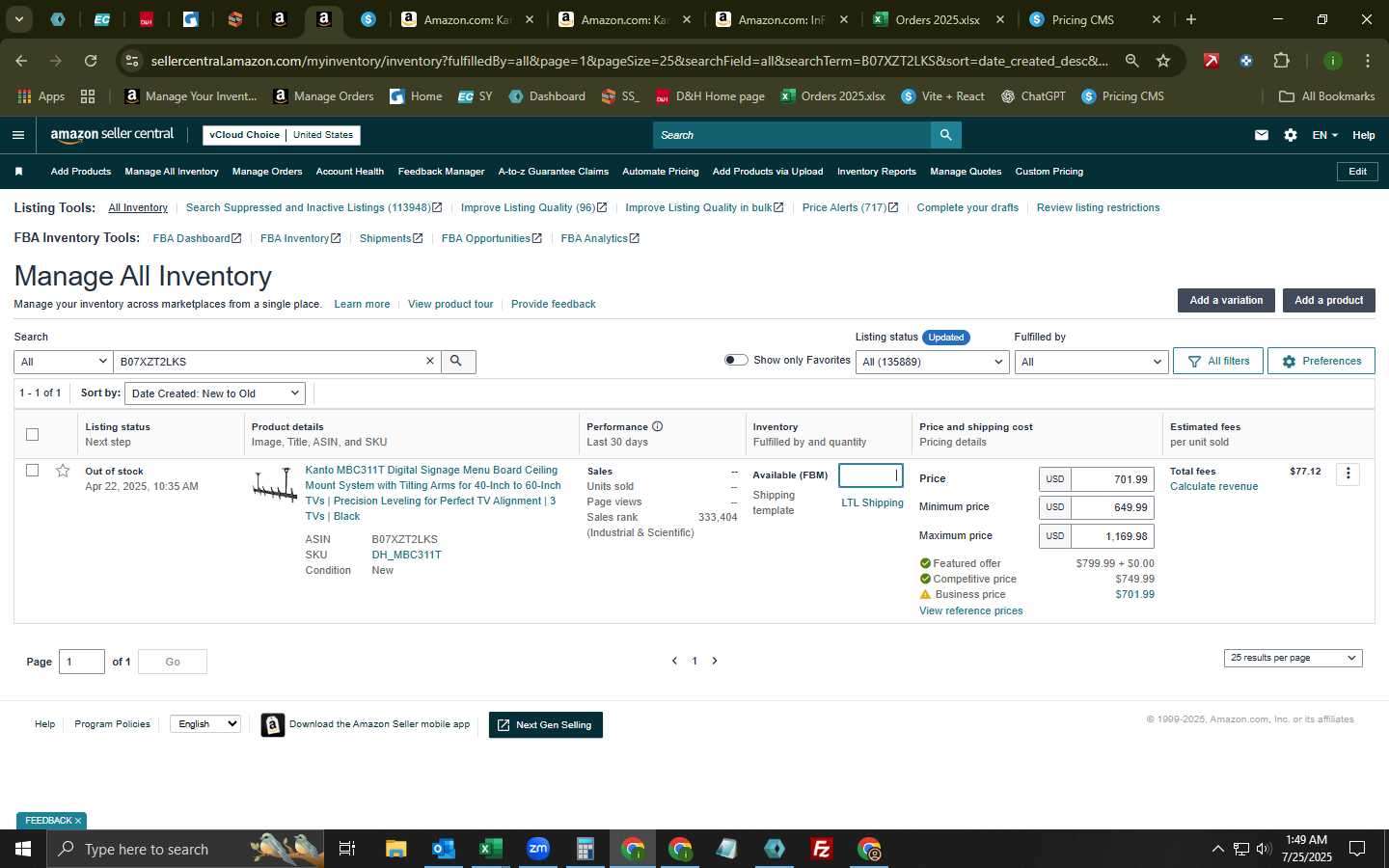1389x868 pixels.
Task: Open the 25 results per page dropdown
Action: click(x=1293, y=658)
